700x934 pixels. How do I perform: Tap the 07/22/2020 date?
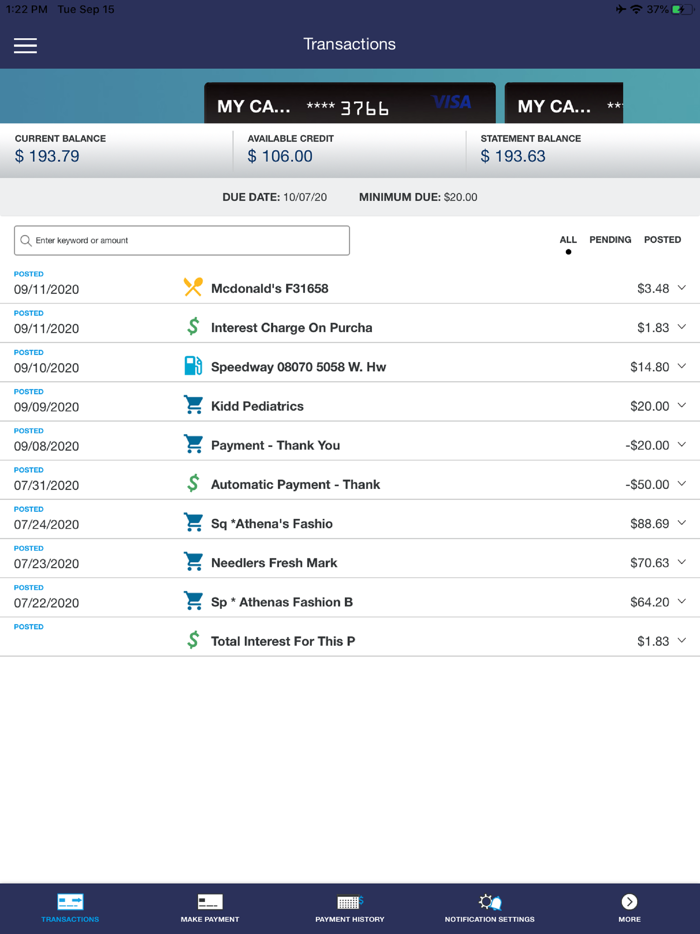click(46, 603)
